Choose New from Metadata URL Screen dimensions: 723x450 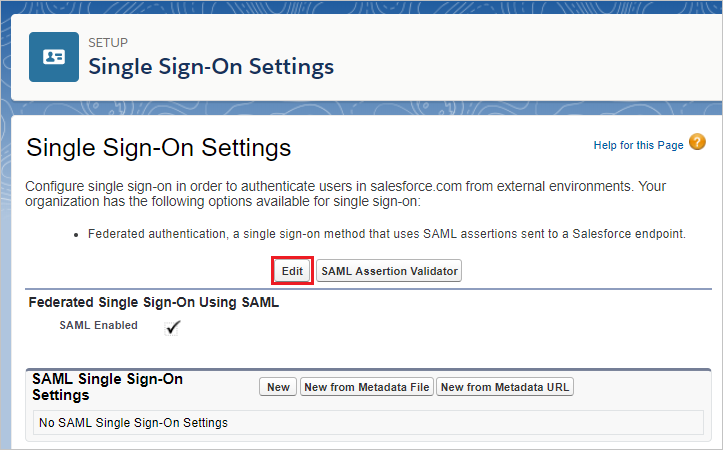[505, 387]
